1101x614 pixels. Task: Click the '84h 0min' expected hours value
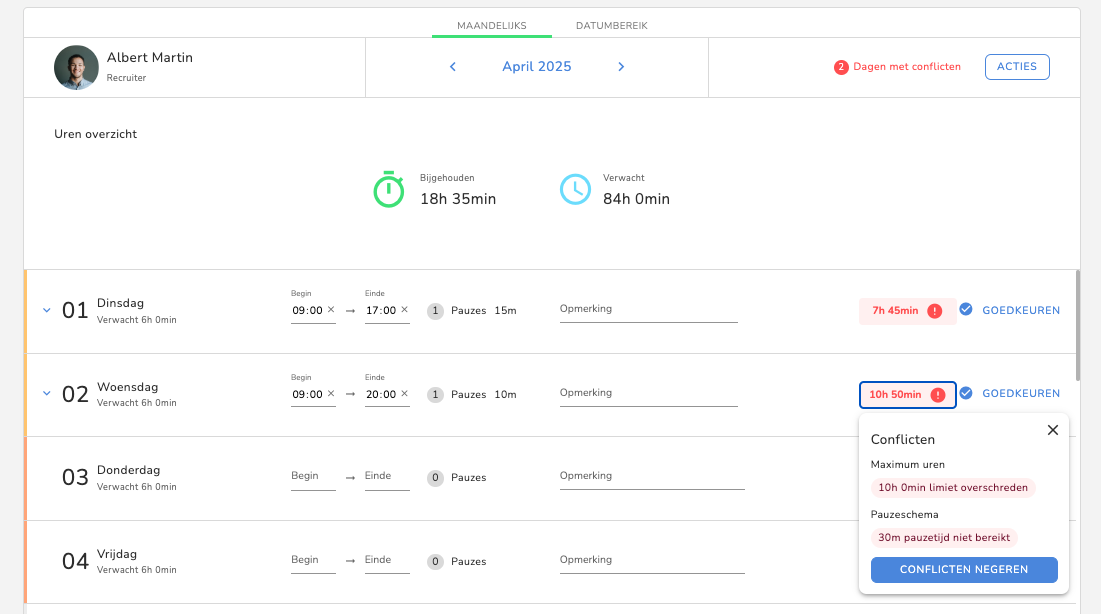tap(636, 199)
